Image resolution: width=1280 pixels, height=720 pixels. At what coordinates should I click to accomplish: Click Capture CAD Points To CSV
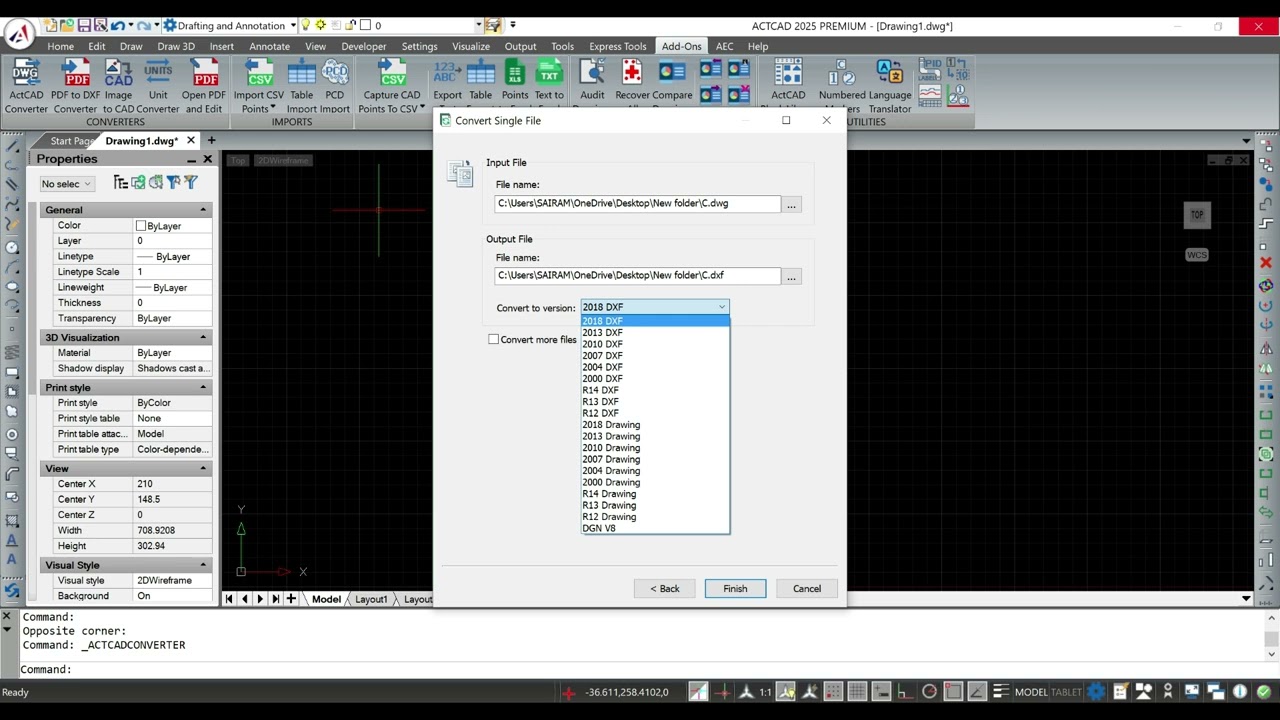pos(392,86)
